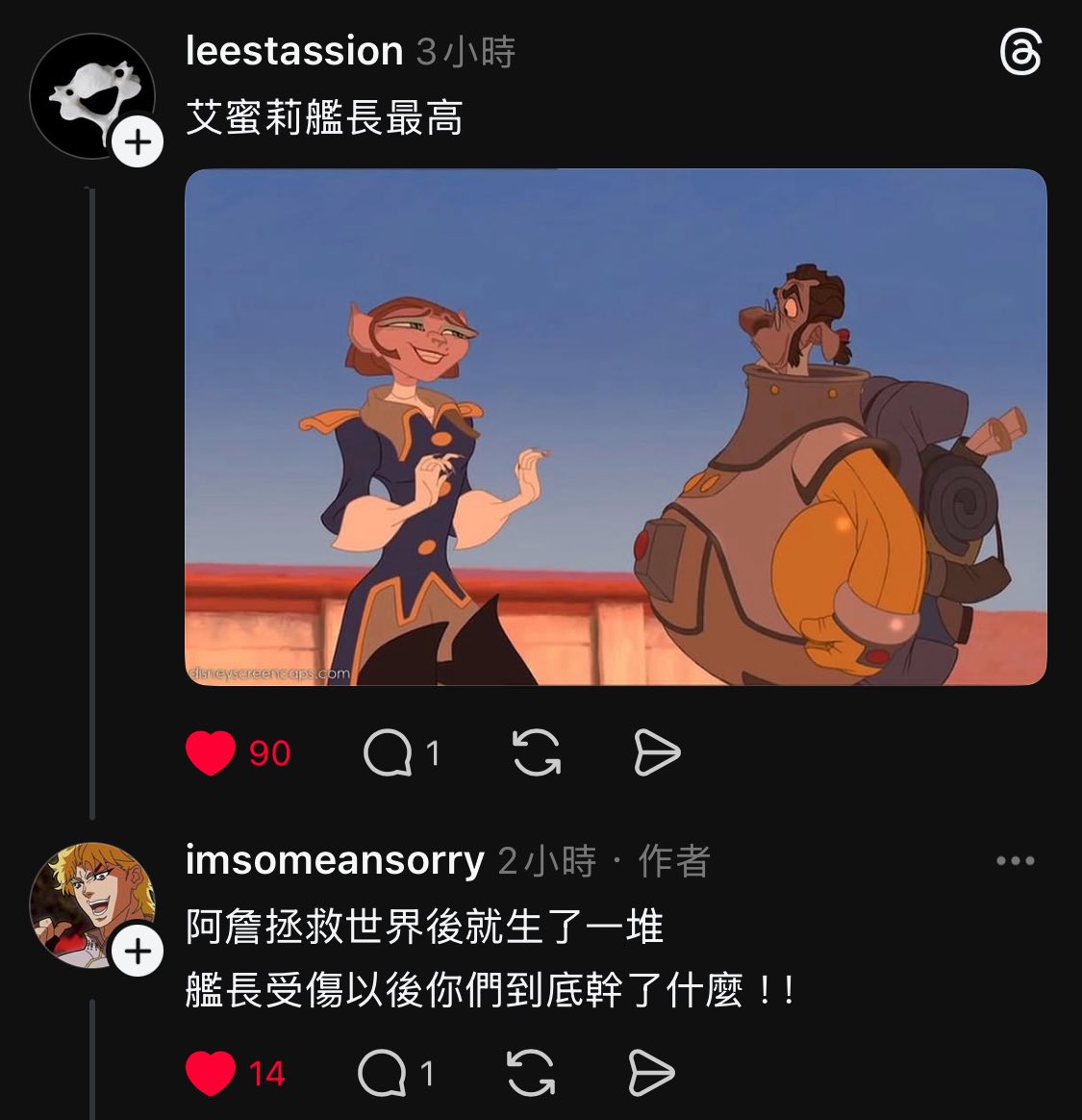Open three-dot menu on imsomeansorry's reply
Viewport: 1082px width, 1120px height.
click(x=1016, y=861)
